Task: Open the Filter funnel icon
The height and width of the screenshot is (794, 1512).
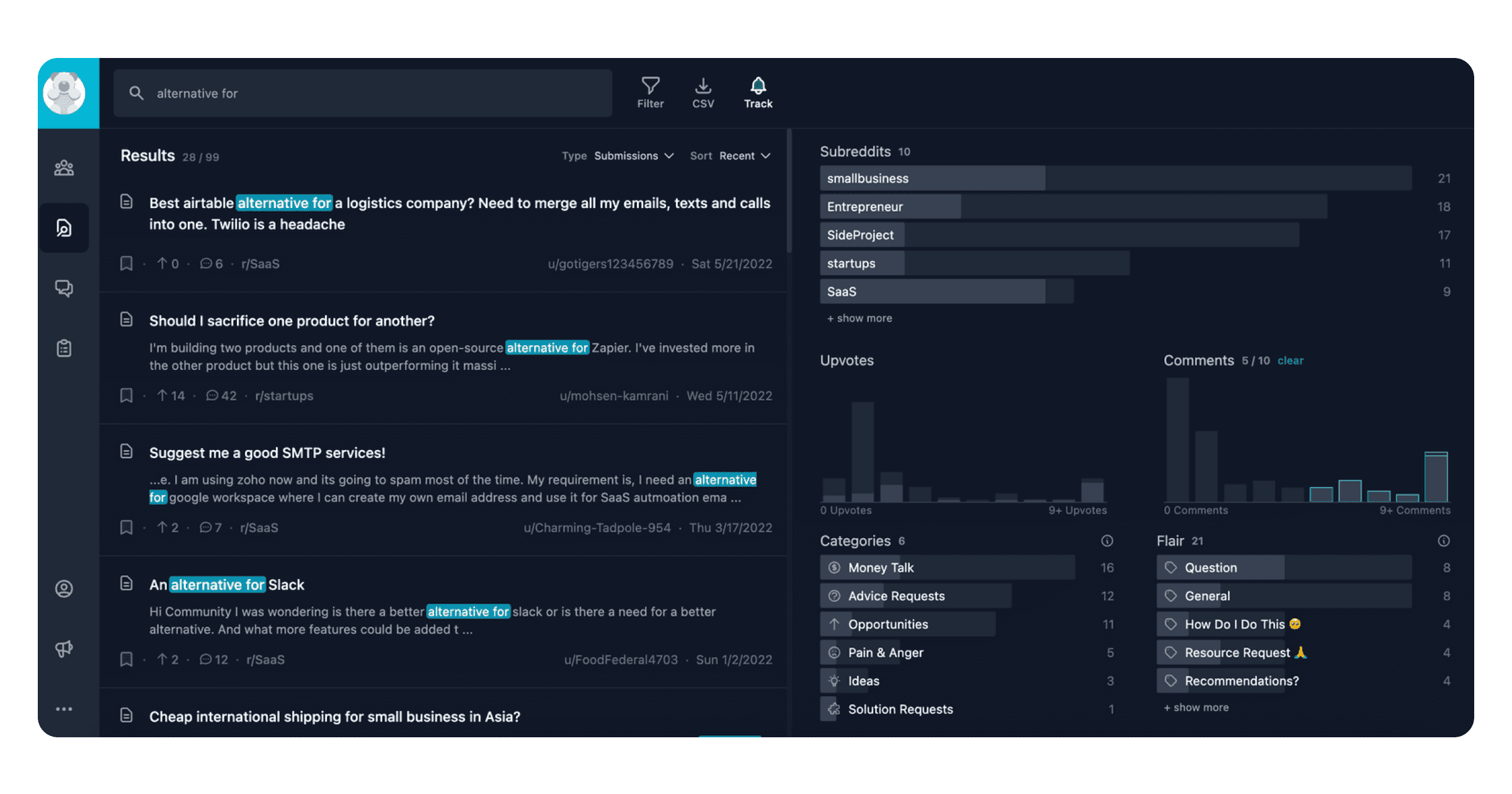Action: tap(650, 93)
